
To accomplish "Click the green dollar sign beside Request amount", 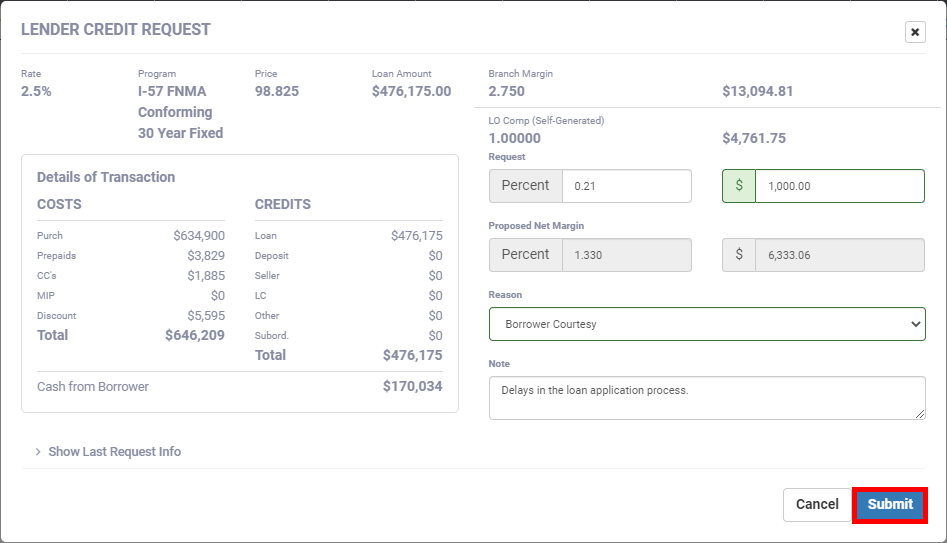I will (739, 186).
